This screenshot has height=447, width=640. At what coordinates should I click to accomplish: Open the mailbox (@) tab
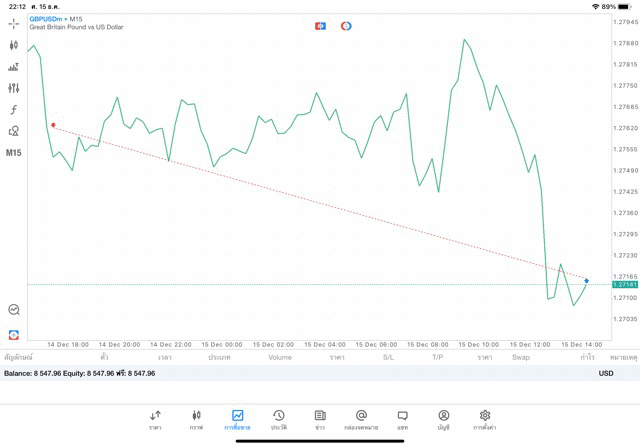tap(361, 419)
